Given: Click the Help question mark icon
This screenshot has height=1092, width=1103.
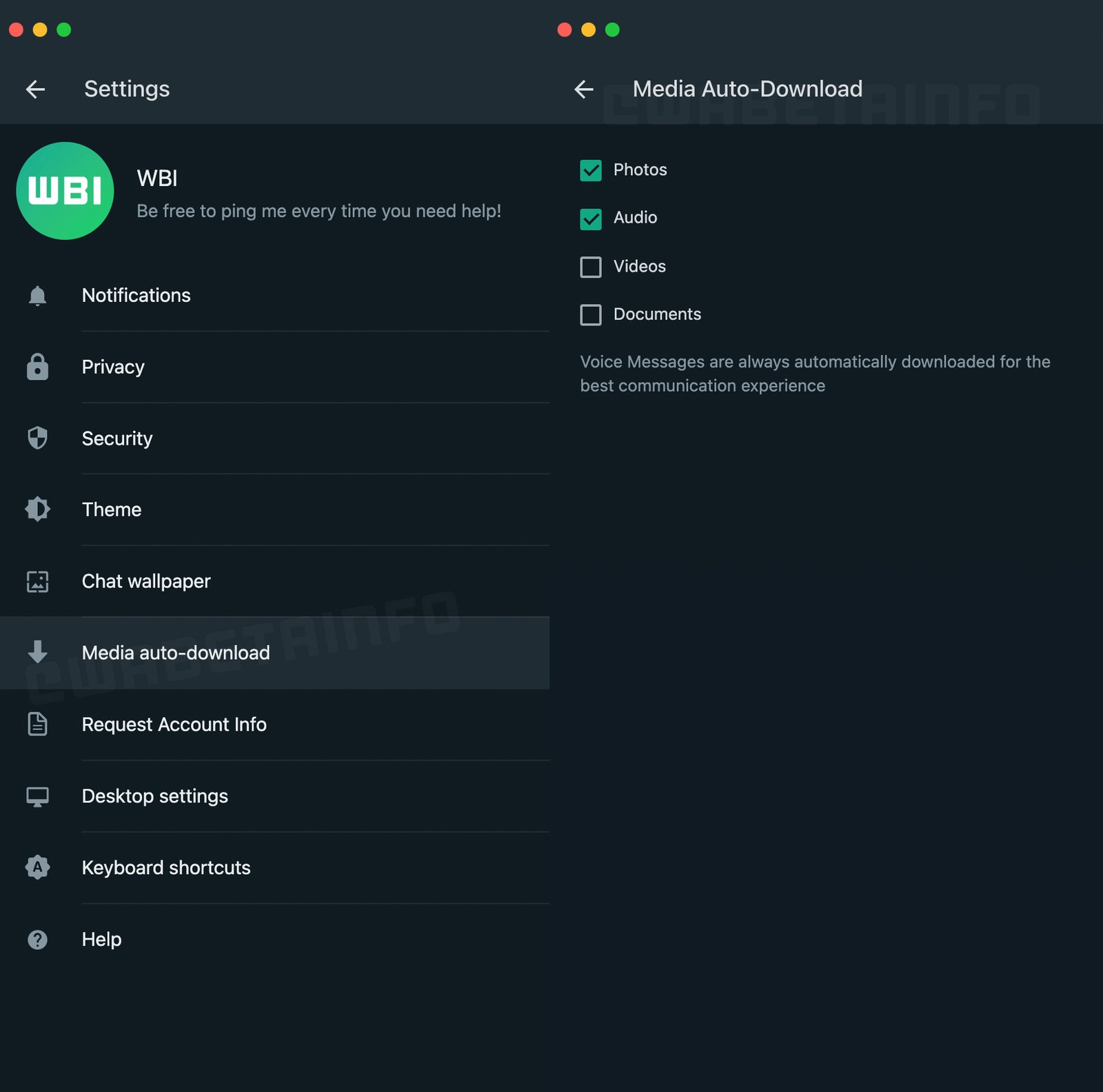Looking at the screenshot, I should [37, 939].
